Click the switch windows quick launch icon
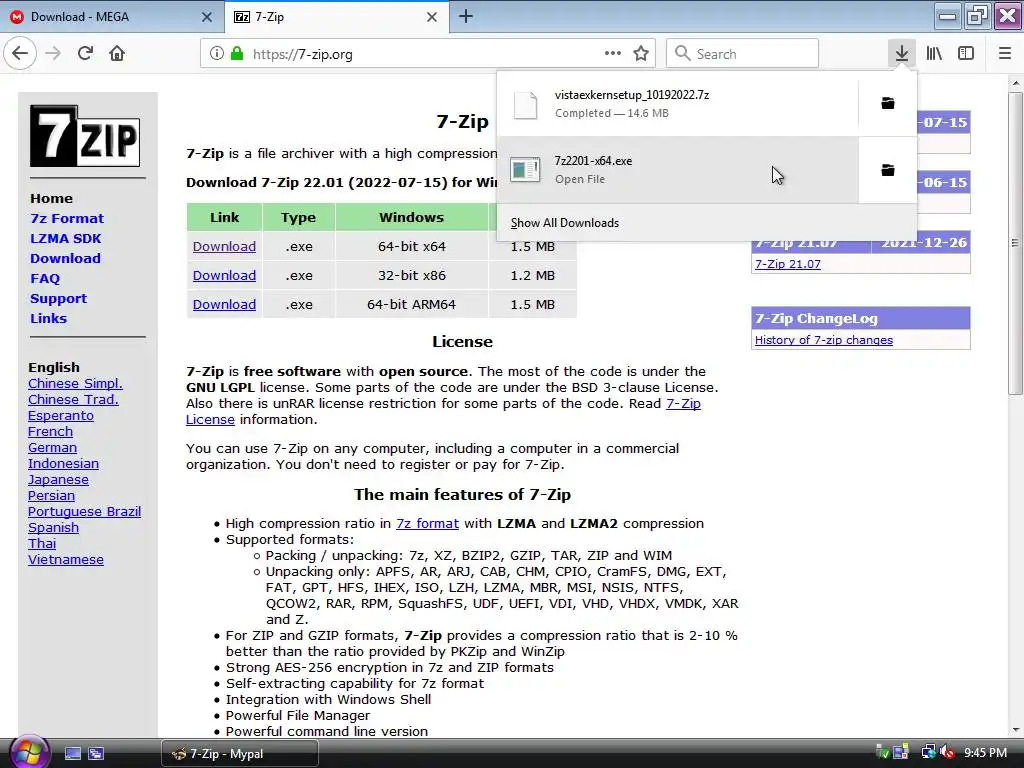The width and height of the screenshot is (1024, 768). click(96, 754)
